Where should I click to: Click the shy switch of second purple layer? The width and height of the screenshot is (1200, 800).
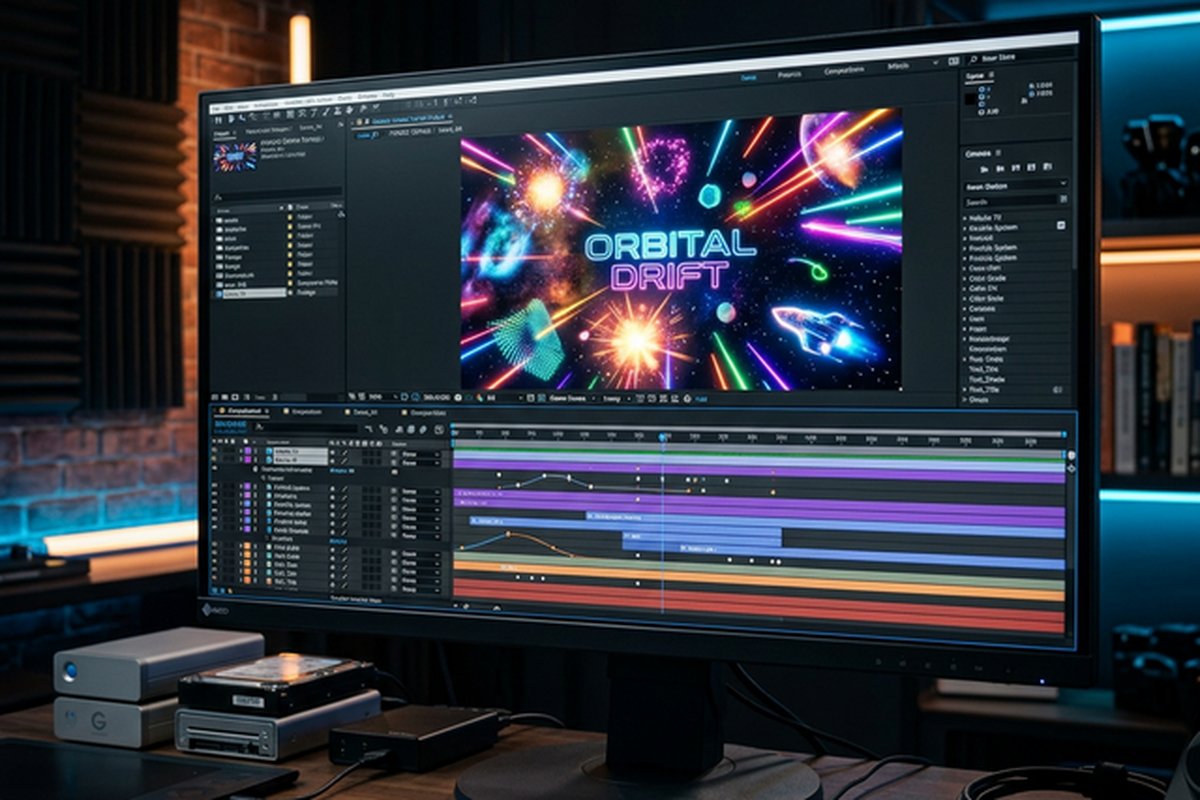click(x=332, y=460)
